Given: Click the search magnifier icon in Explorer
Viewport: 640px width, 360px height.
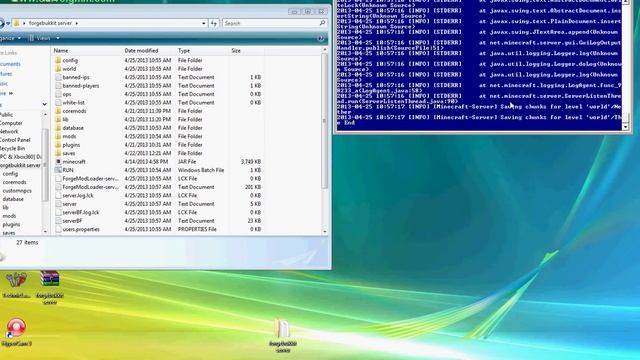Looking at the screenshot, I should [x=322, y=23].
